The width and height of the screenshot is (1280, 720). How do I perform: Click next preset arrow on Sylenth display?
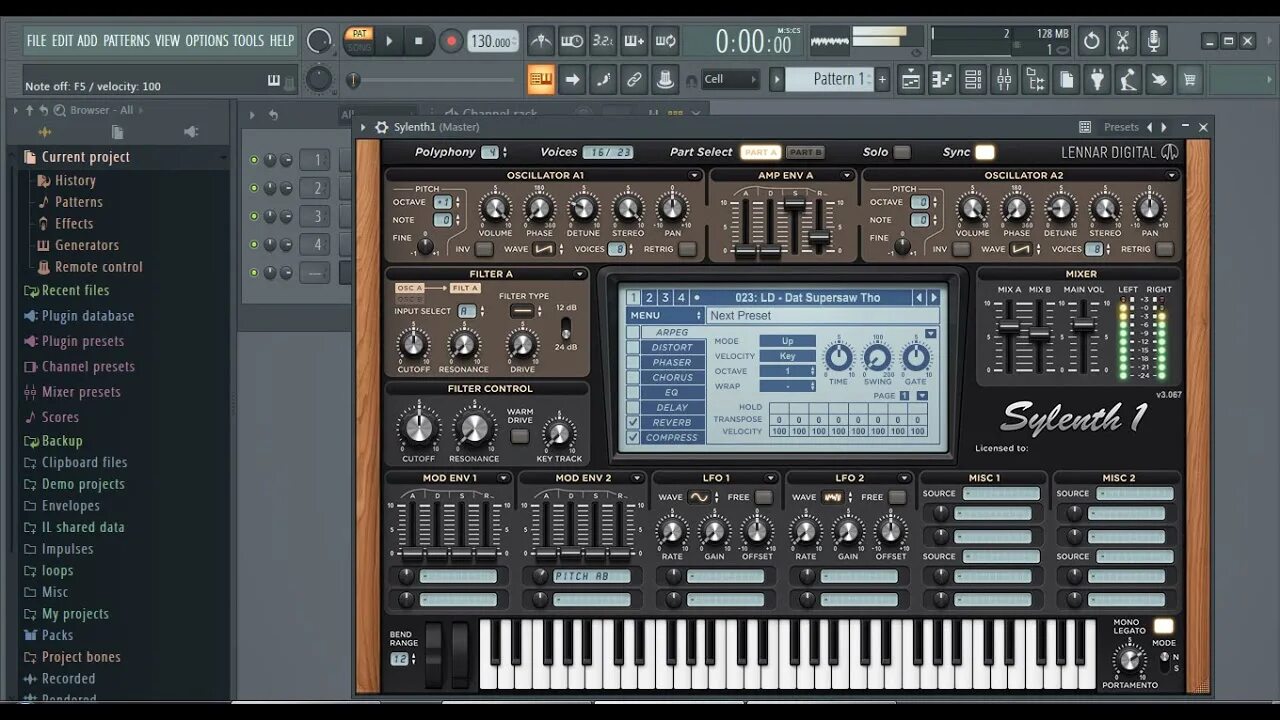(x=934, y=297)
